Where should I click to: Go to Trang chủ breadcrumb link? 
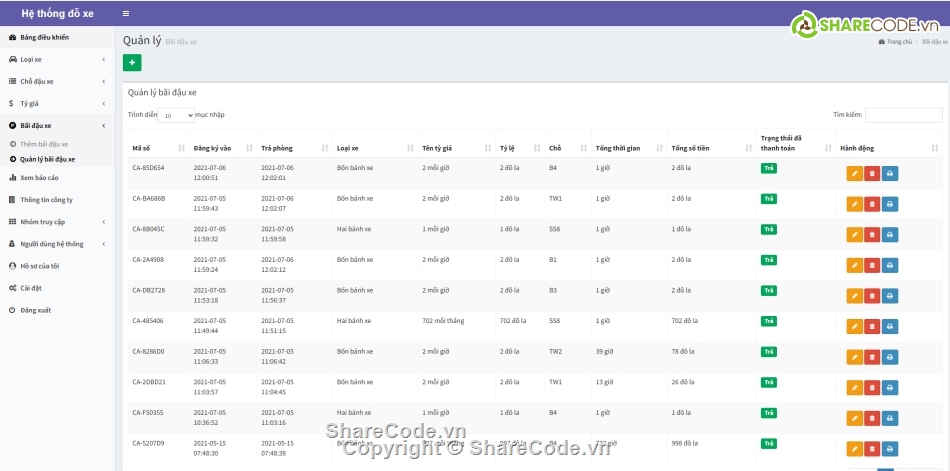tap(895, 42)
